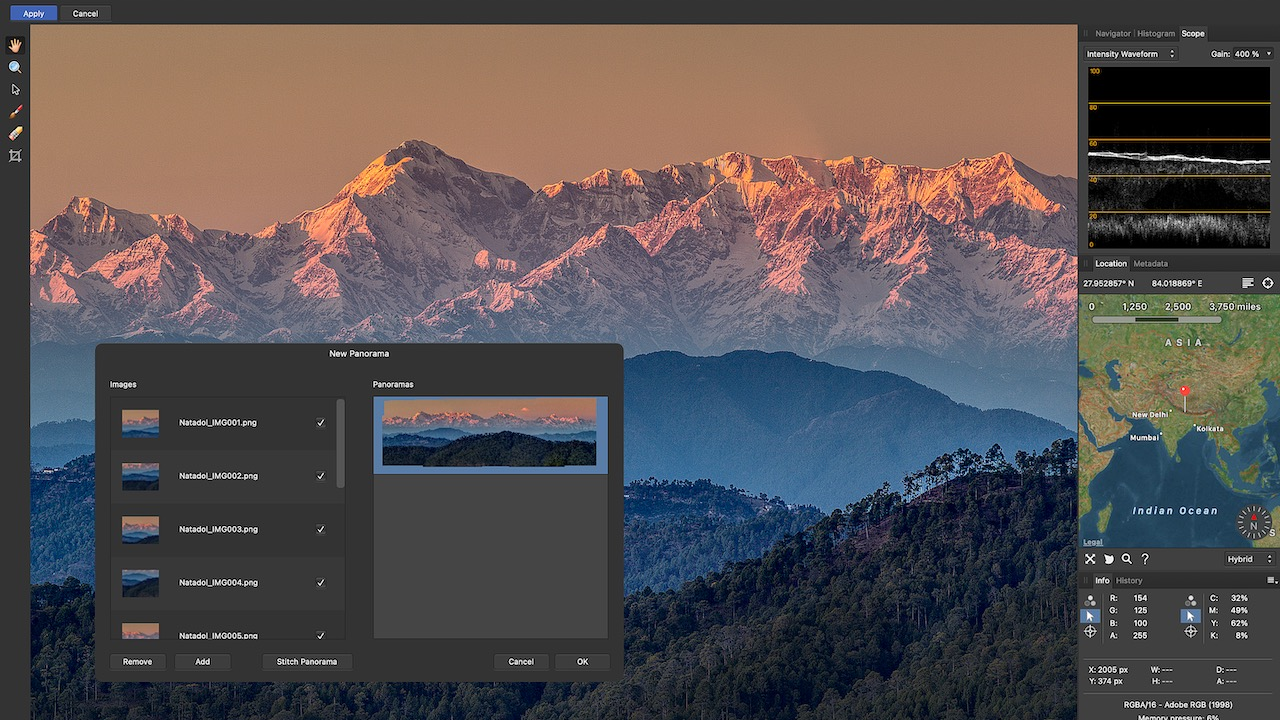This screenshot has width=1280, height=720.
Task: Select the stitched panorama preview thumbnail
Action: coord(490,433)
